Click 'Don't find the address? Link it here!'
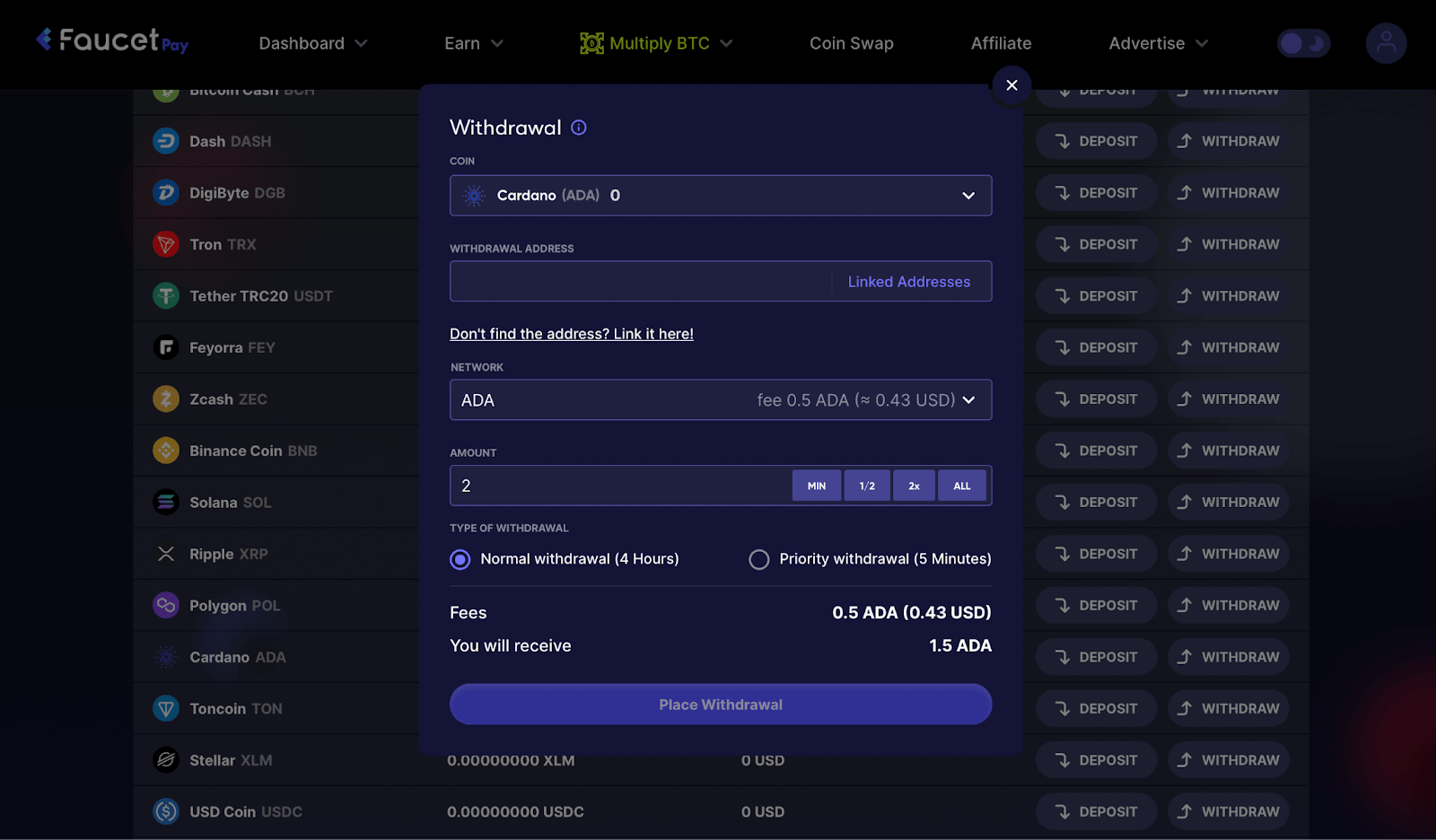The image size is (1436, 840). (x=571, y=334)
